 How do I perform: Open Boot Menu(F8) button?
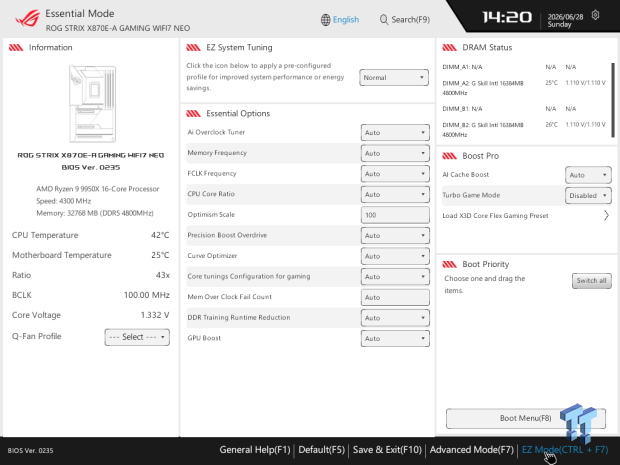tap(525, 418)
